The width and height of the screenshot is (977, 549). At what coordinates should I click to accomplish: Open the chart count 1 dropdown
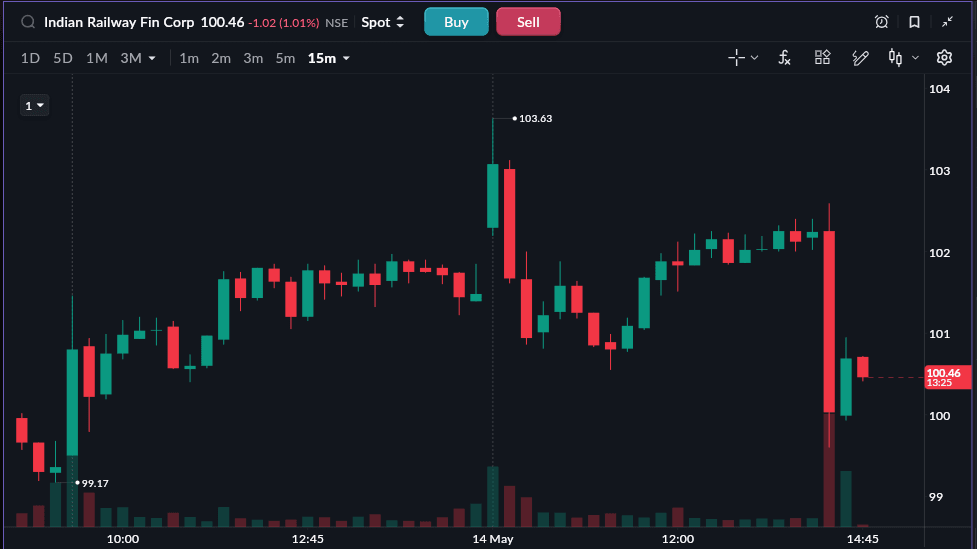click(34, 106)
